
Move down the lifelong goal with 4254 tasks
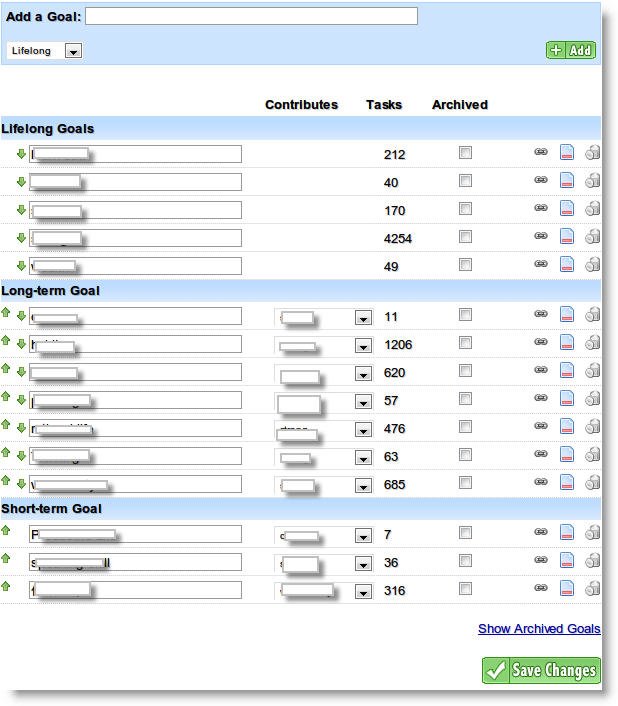coord(21,237)
